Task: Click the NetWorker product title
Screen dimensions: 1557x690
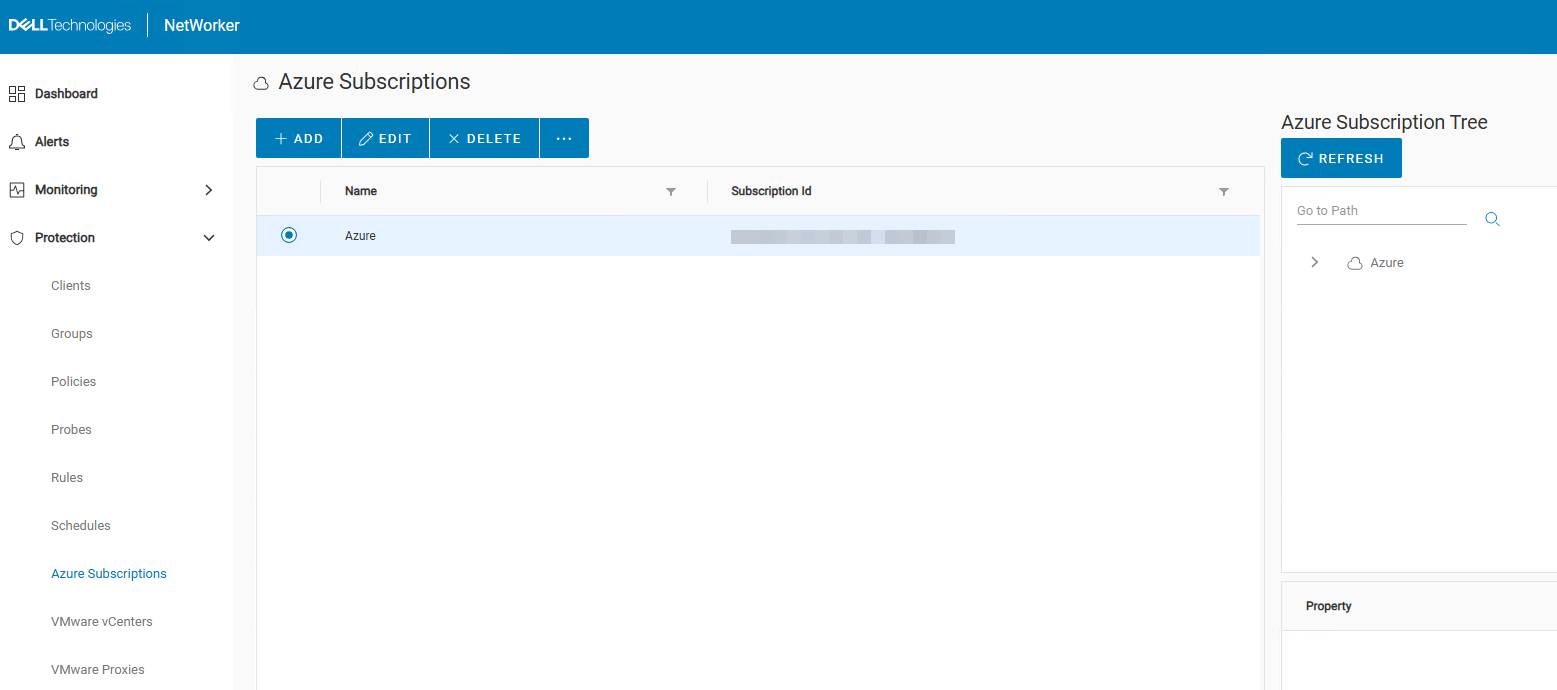Action: pos(202,26)
